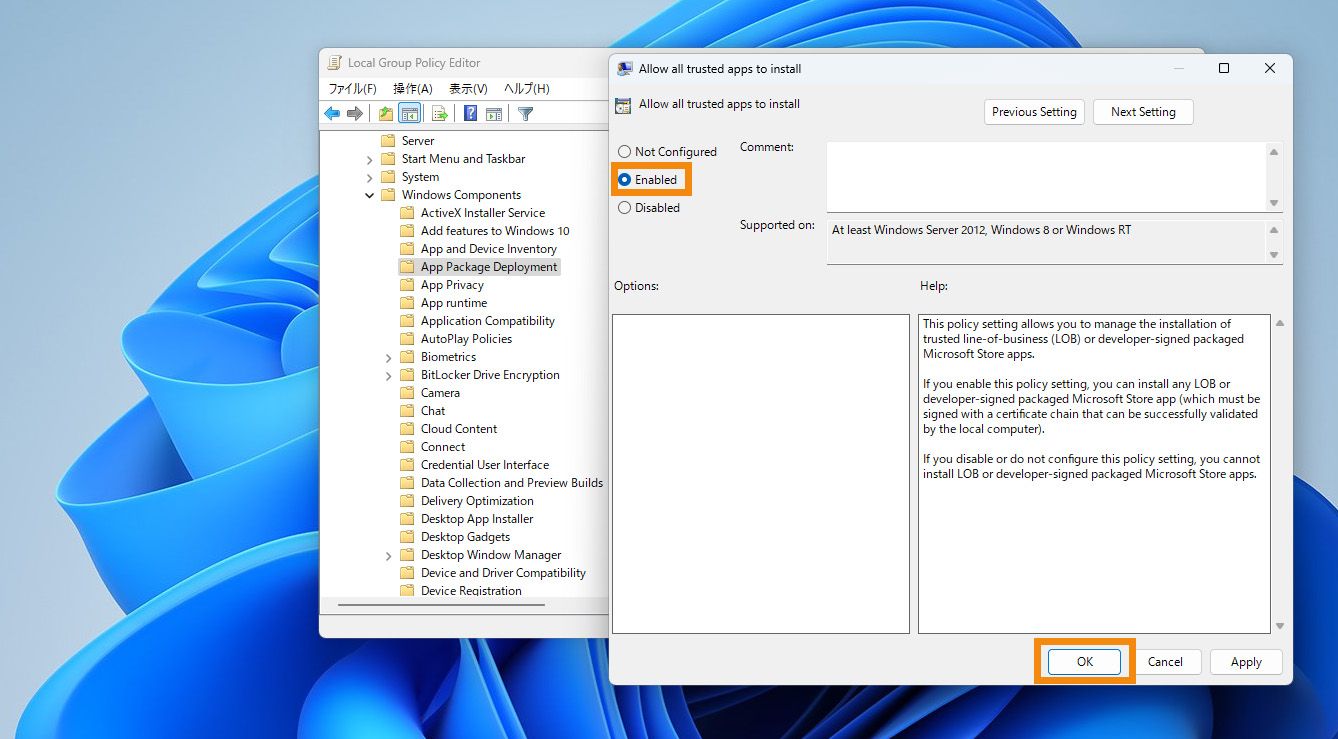
Task: Select the Enabled radio button
Action: click(x=625, y=180)
